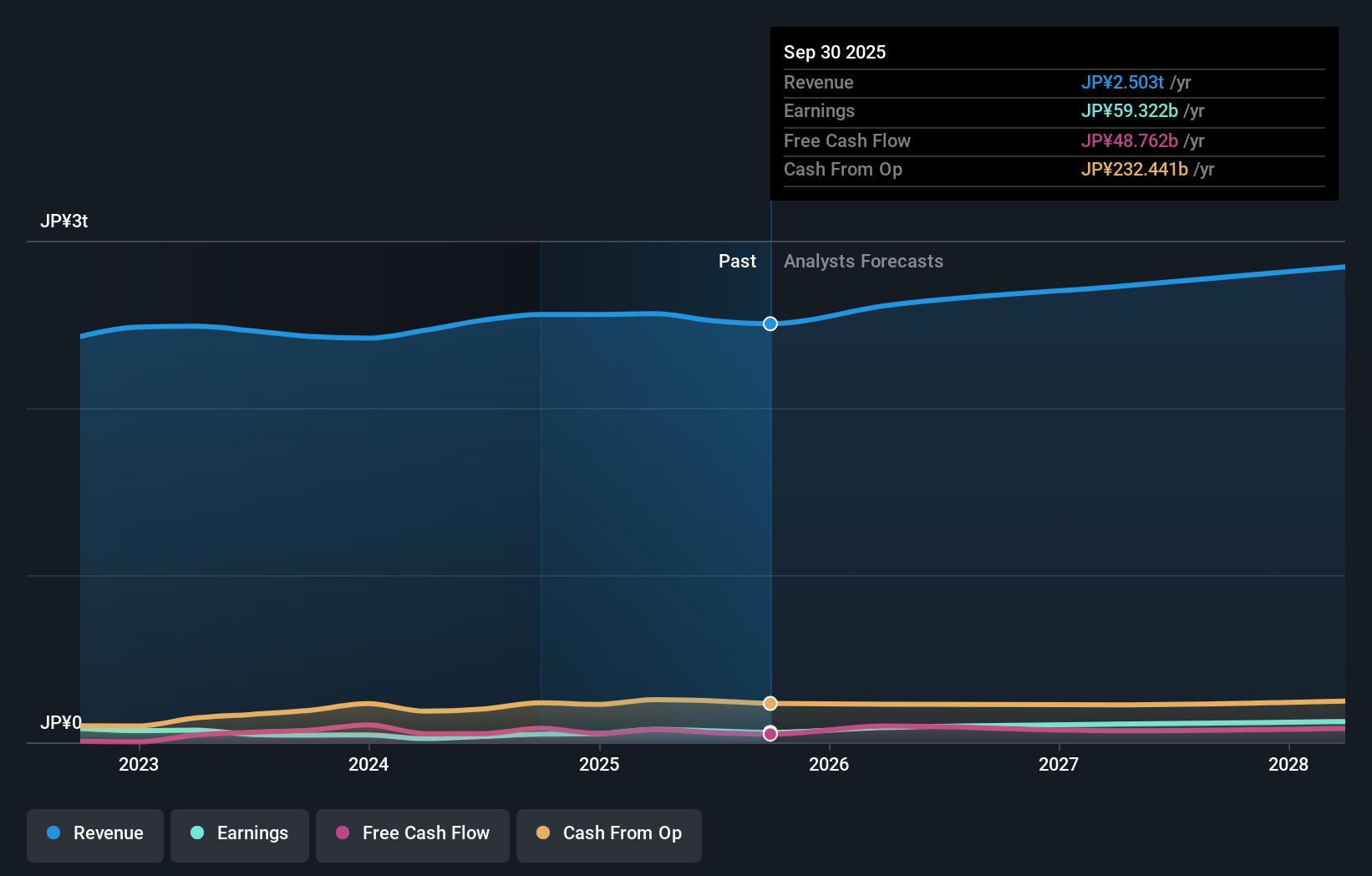Collapse the Analysts Forecasts region
This screenshot has height=876, width=1372.
(864, 262)
